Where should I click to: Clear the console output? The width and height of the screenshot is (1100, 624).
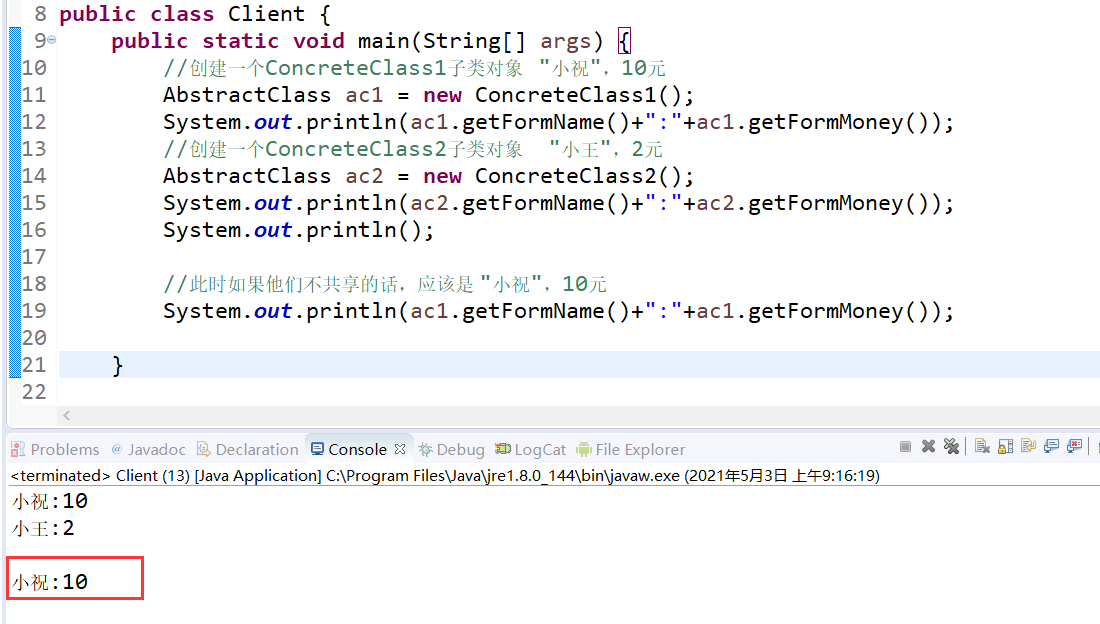982,446
